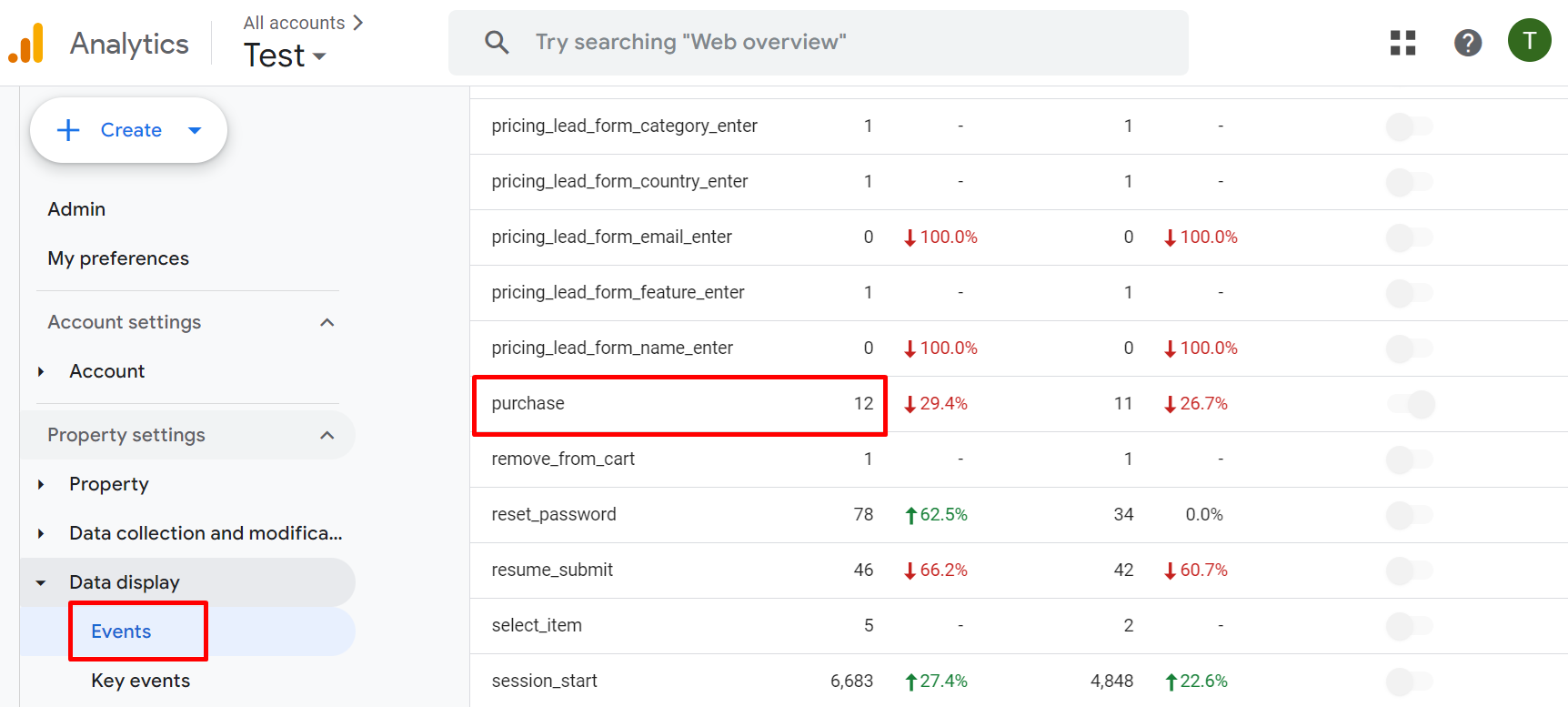Toggle key event for pricing_lead_form_feature_enter
Screen dimensions: 1568x717
click(x=1409, y=293)
